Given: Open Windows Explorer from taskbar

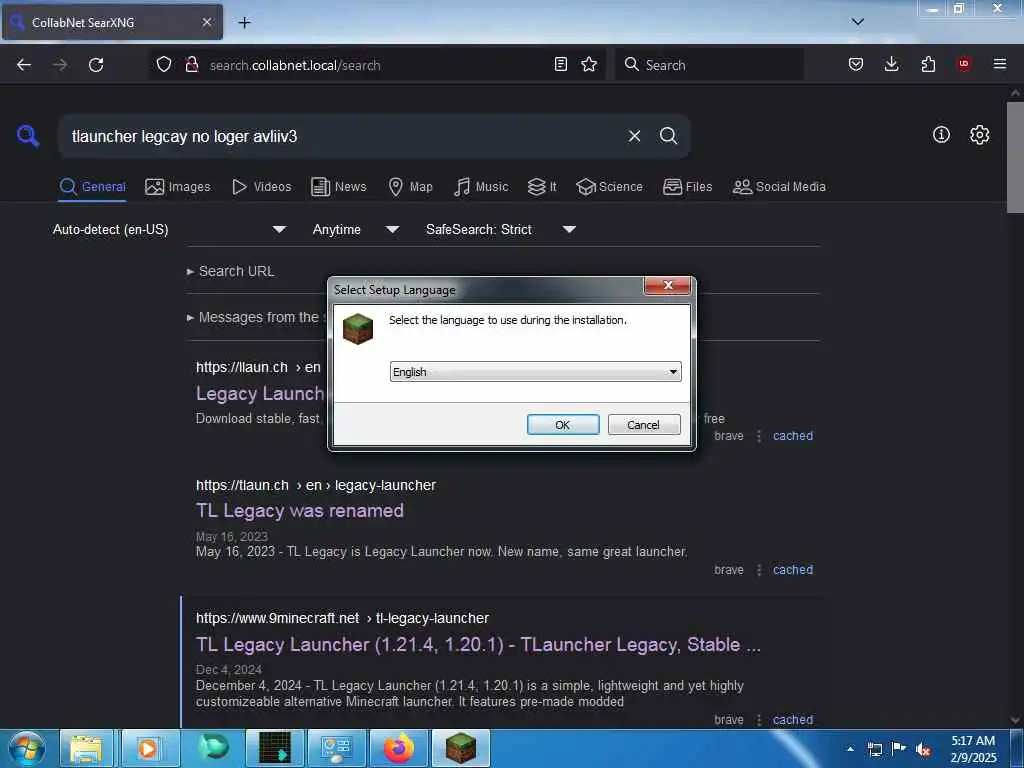Looking at the screenshot, I should pos(86,749).
